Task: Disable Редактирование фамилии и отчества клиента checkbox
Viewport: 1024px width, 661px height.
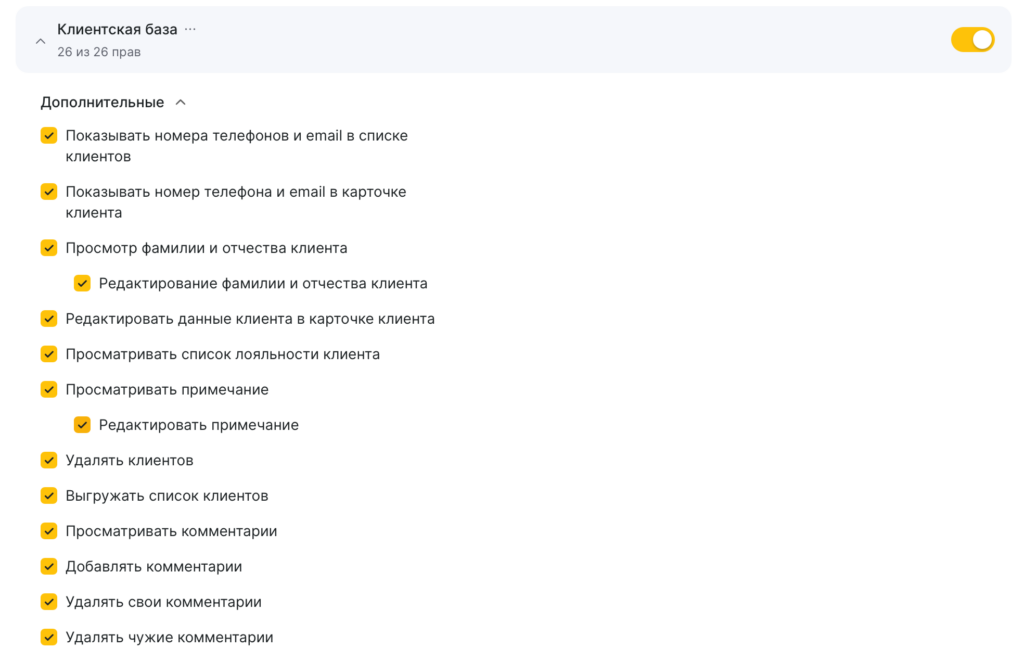Action: click(x=82, y=283)
